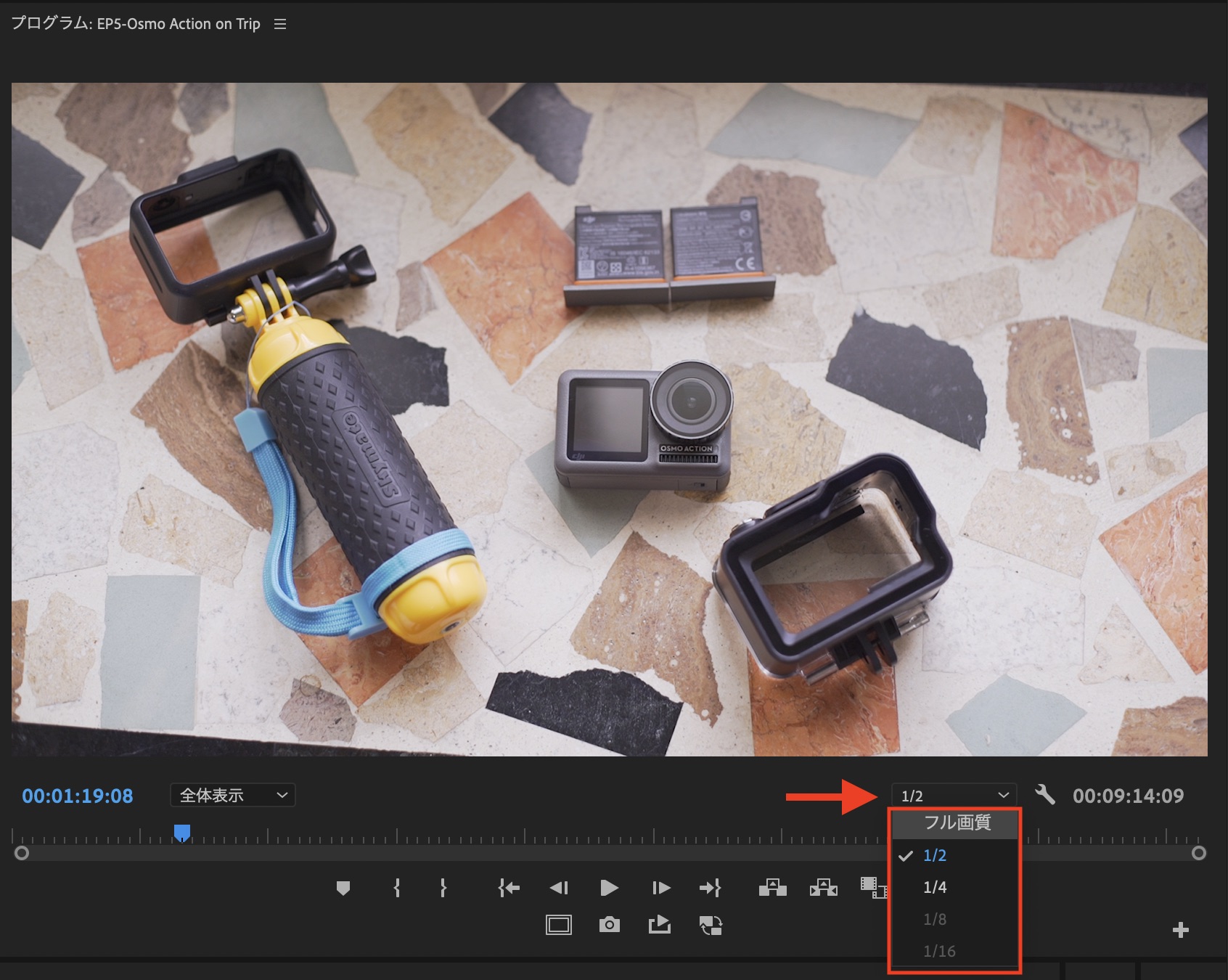Choose 1/4 playback resolution

[x=935, y=887]
